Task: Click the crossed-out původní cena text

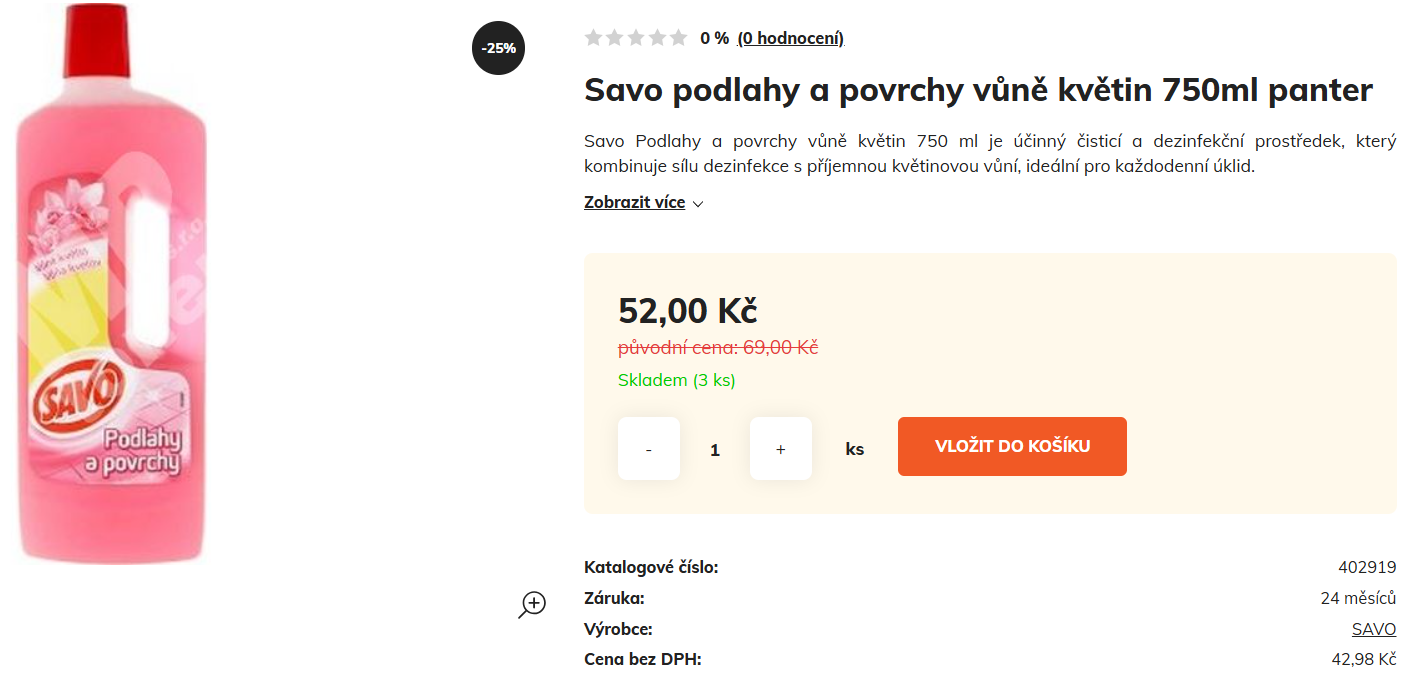Action: (718, 348)
